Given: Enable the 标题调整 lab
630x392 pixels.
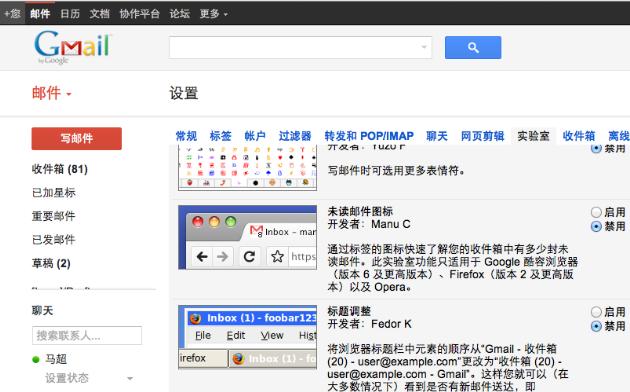Looking at the screenshot, I should tap(596, 312).
